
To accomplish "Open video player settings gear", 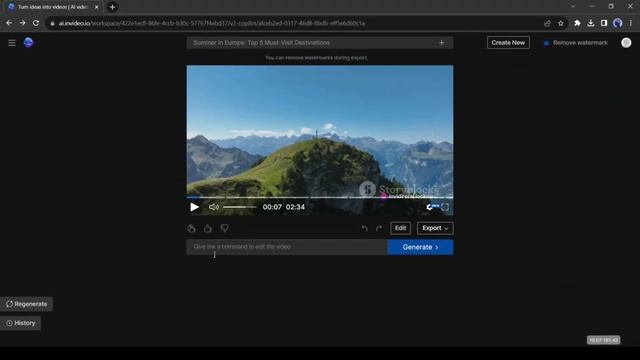I will point(429,207).
